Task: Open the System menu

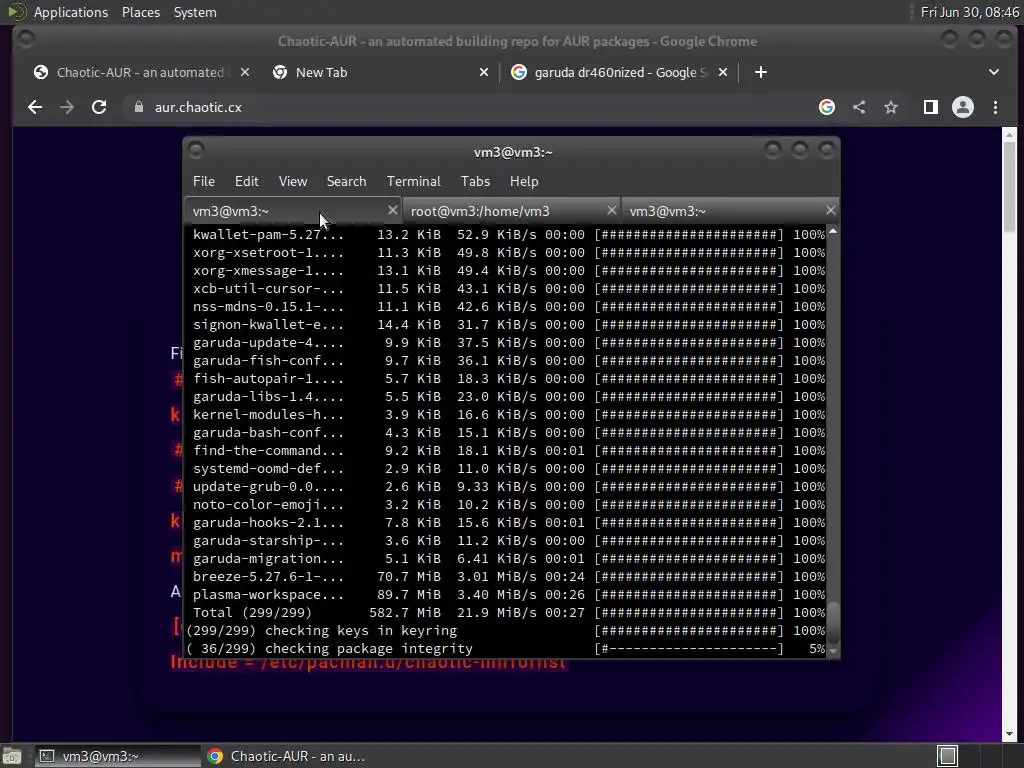Action: pyautogui.click(x=195, y=12)
